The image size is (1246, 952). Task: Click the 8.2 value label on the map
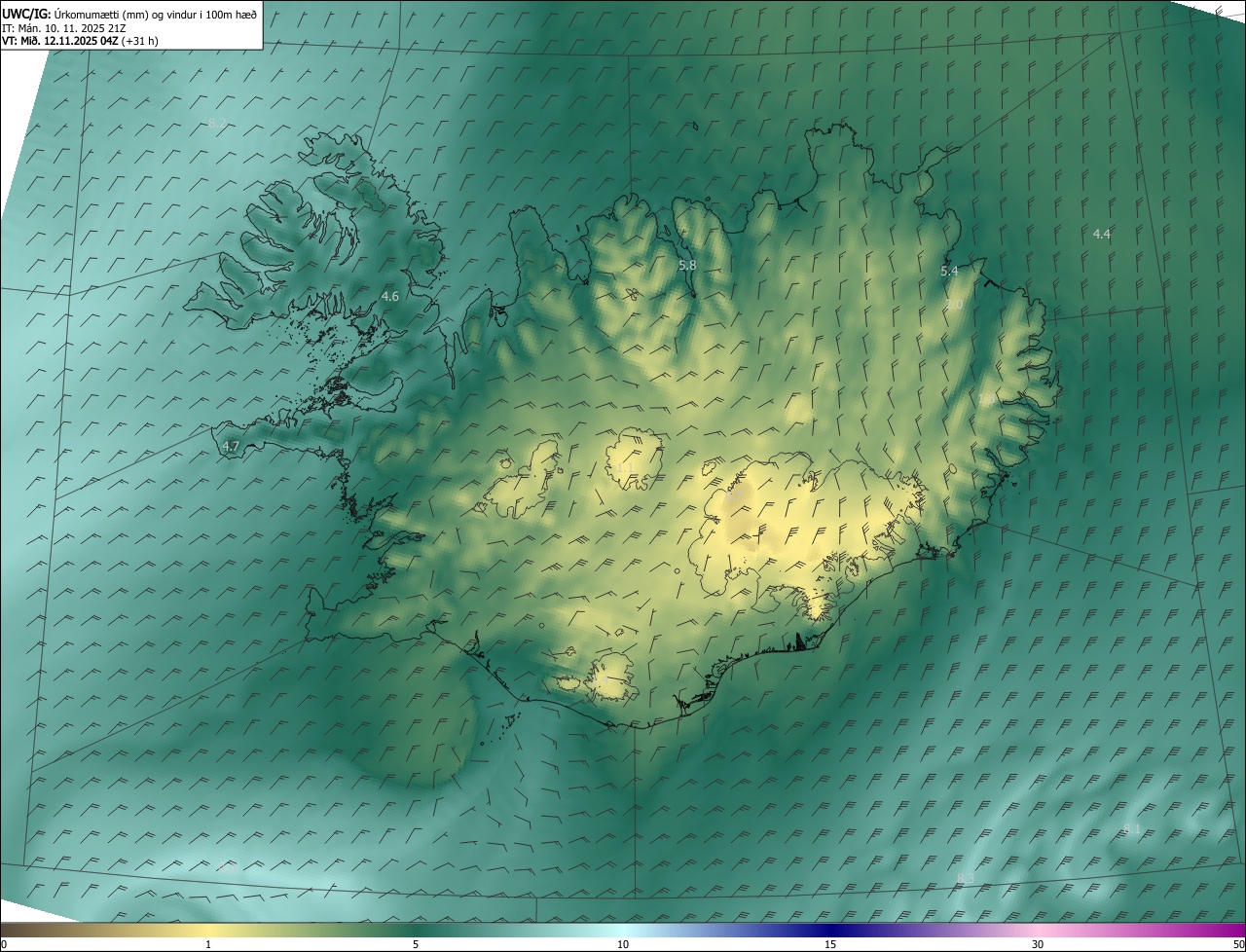pyautogui.click(x=217, y=123)
